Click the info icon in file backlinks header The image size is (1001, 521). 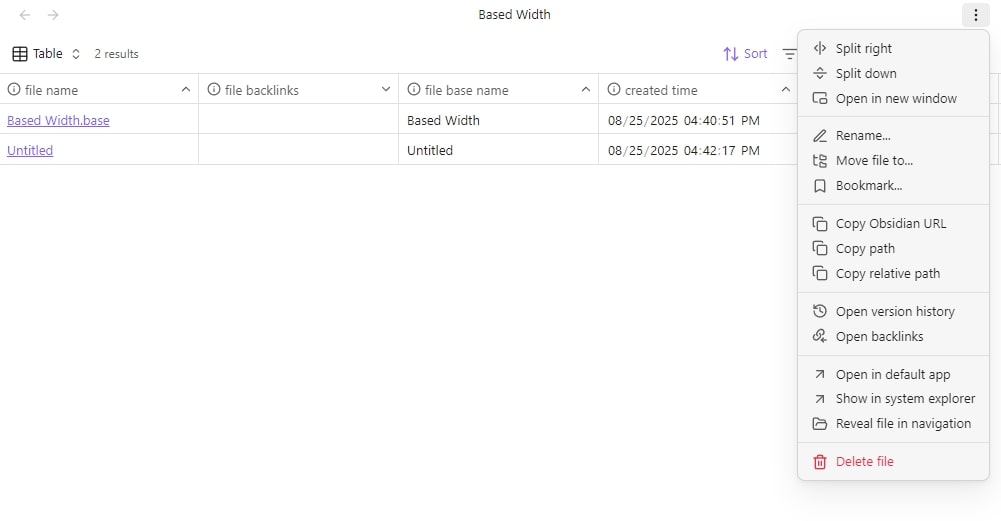[214, 89]
